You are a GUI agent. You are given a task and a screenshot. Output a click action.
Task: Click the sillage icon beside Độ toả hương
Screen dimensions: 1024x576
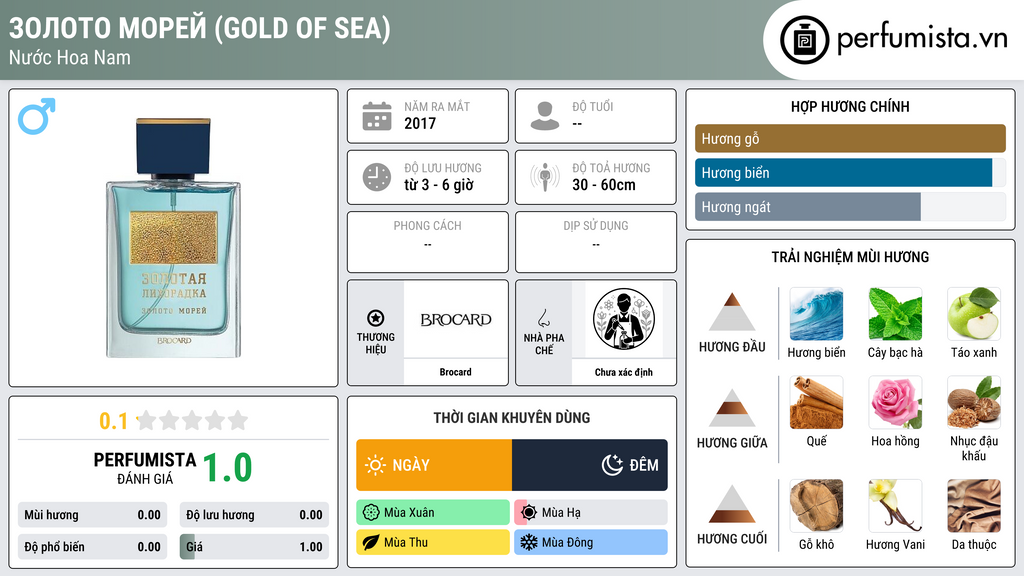[x=545, y=177]
